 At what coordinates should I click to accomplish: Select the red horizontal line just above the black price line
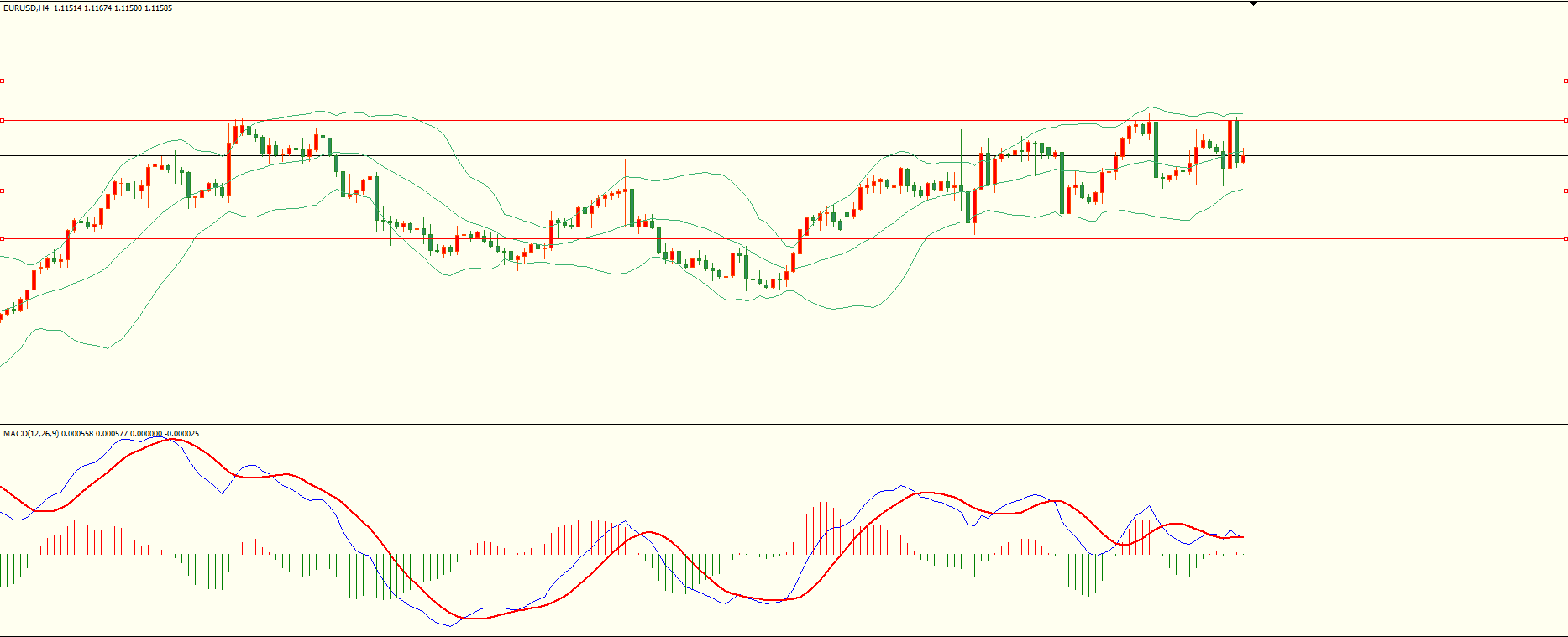(784, 121)
